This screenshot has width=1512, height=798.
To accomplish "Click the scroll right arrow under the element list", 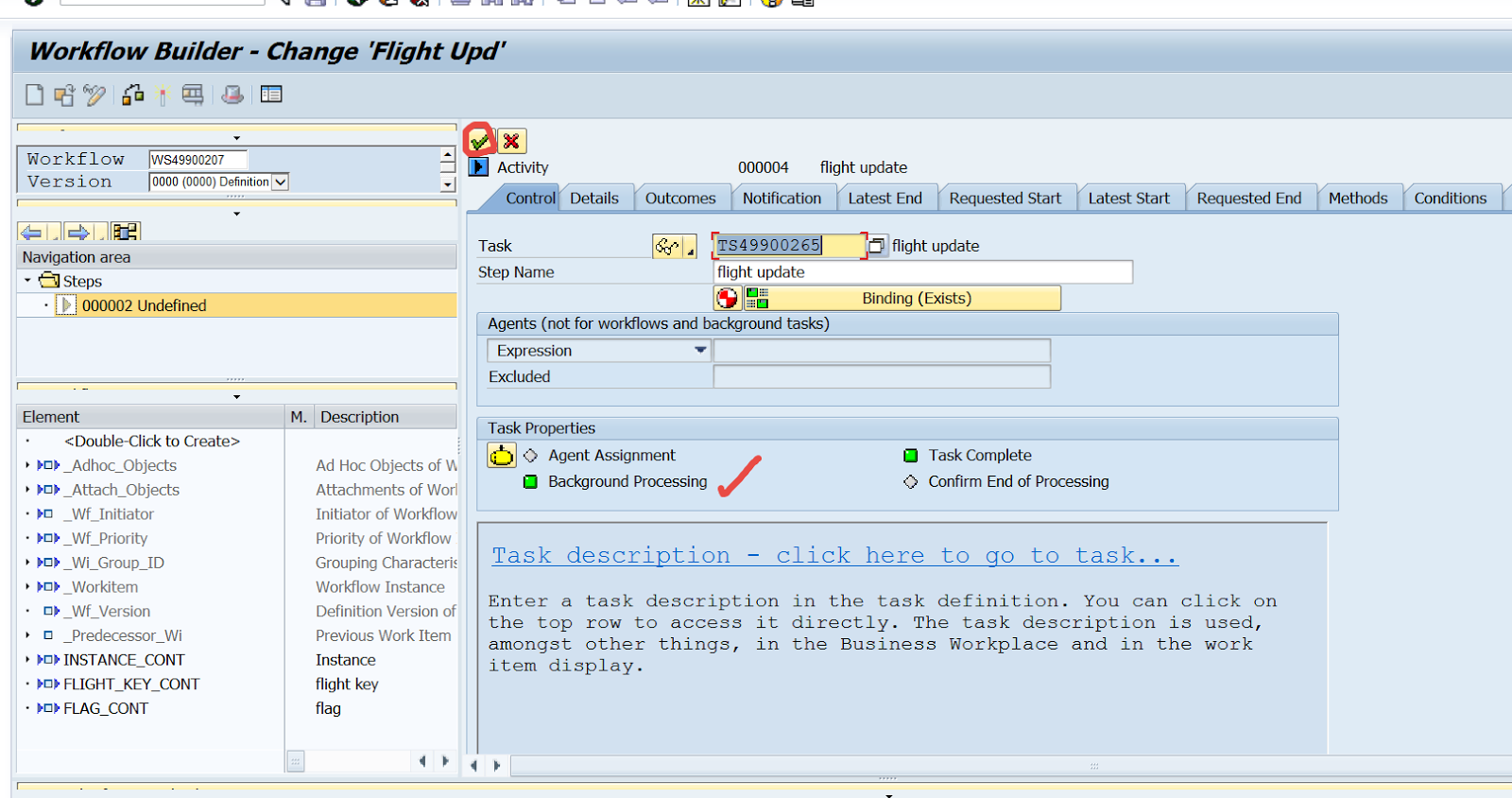I will click(445, 761).
